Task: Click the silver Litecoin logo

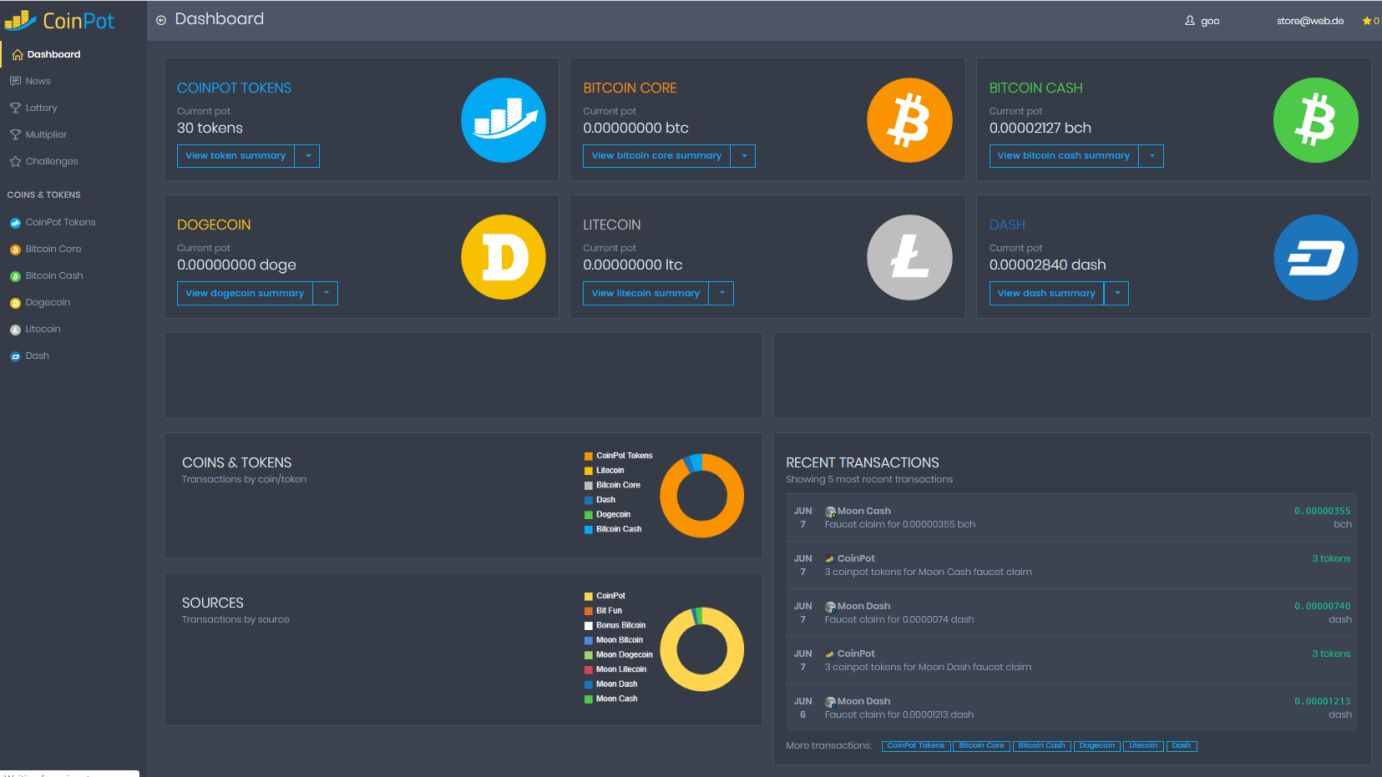Action: (x=909, y=257)
